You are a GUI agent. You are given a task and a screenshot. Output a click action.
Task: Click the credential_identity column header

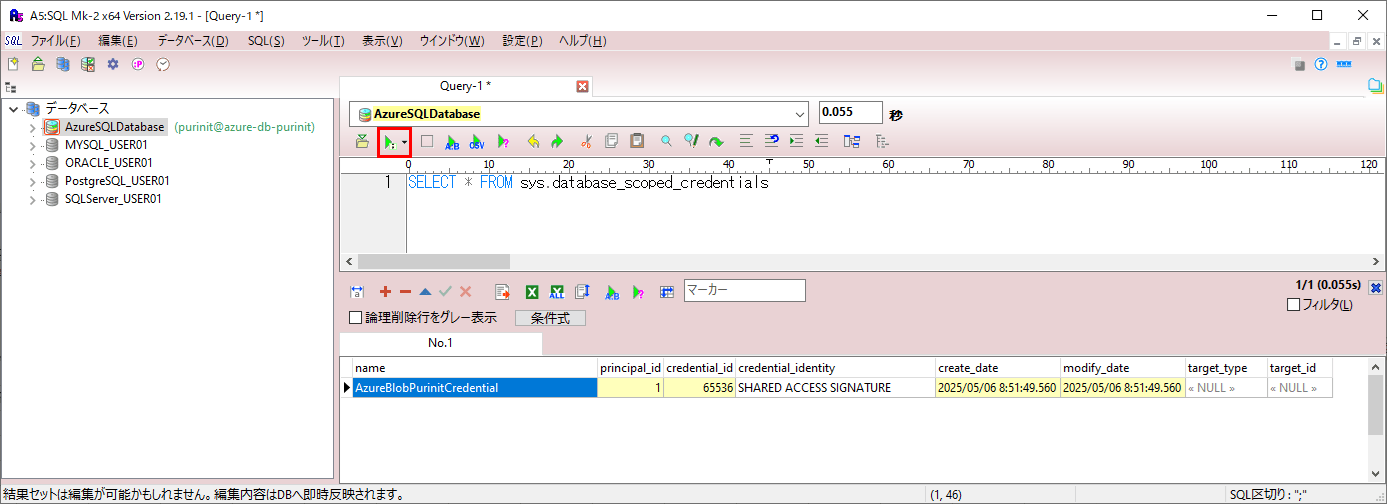pyautogui.click(x=836, y=368)
